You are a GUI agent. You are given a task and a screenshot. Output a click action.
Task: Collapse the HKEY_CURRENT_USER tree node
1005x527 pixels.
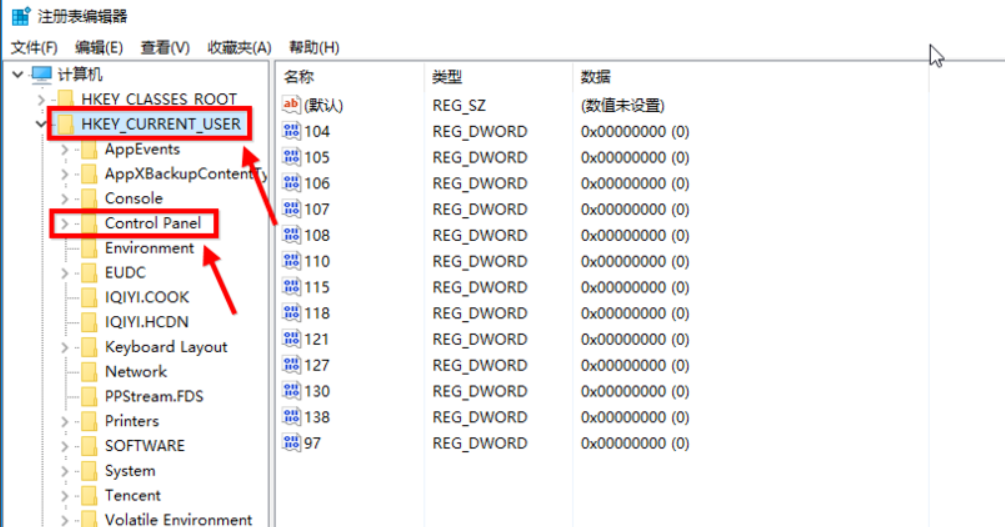coord(41,124)
